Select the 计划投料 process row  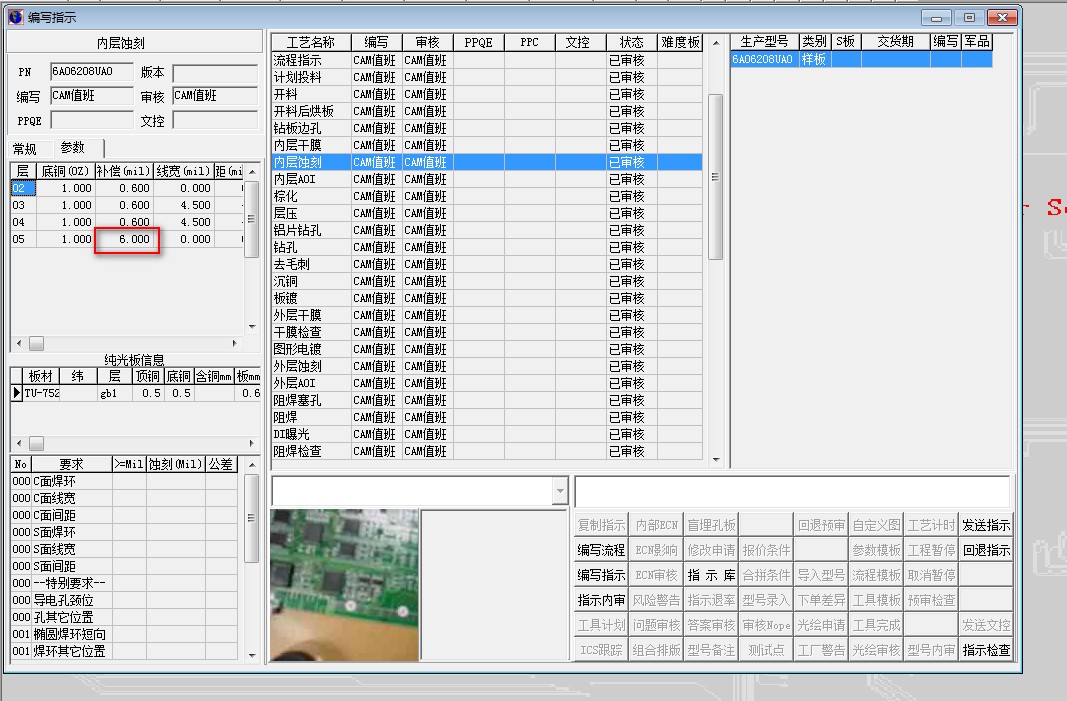(x=487, y=77)
